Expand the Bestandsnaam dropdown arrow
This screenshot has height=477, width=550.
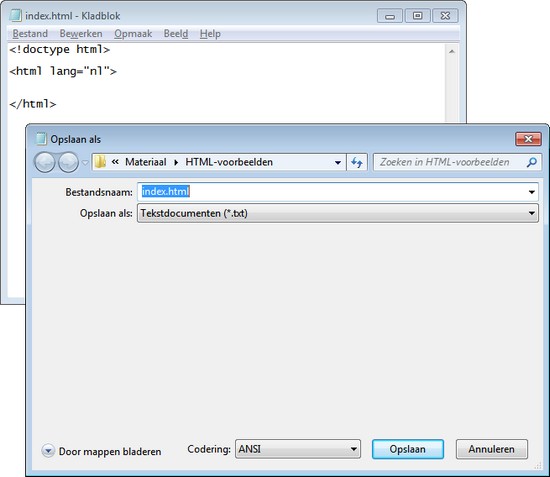point(532,192)
